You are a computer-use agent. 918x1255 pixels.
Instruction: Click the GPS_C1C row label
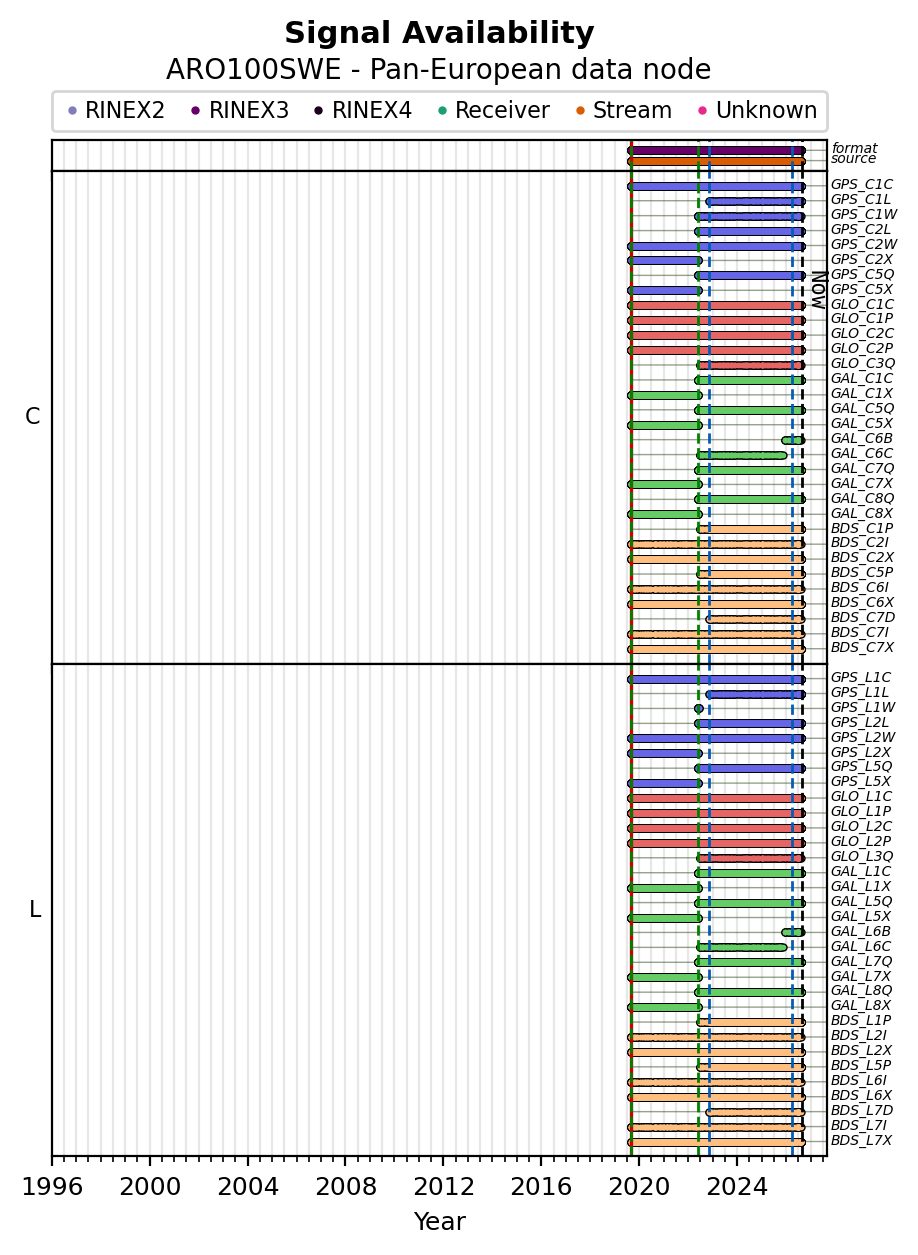click(862, 185)
